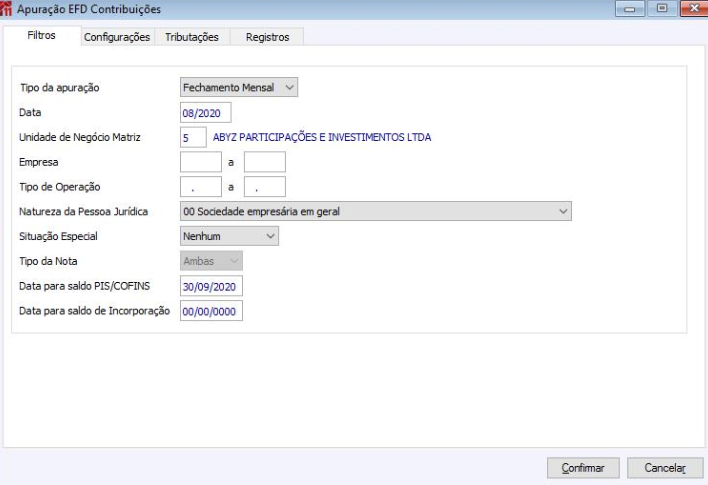The width and height of the screenshot is (708, 485).
Task: Maximize the Apuração EFD Contribuições window
Action: [x=661, y=9]
